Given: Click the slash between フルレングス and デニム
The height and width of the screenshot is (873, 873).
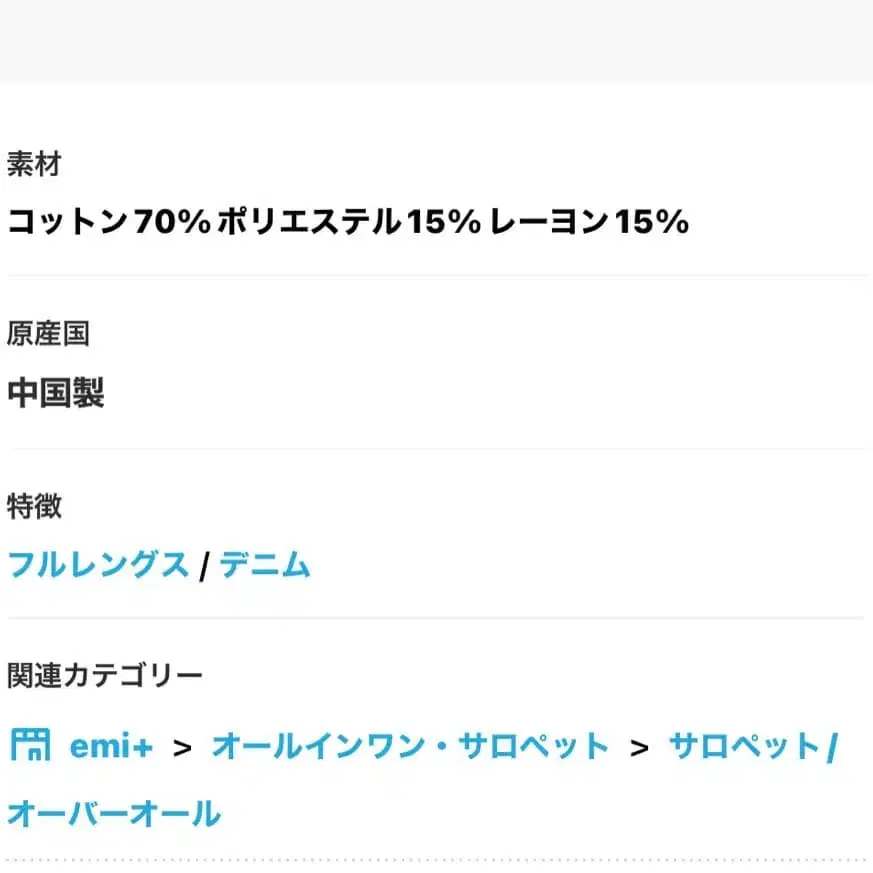Looking at the screenshot, I should point(204,565).
